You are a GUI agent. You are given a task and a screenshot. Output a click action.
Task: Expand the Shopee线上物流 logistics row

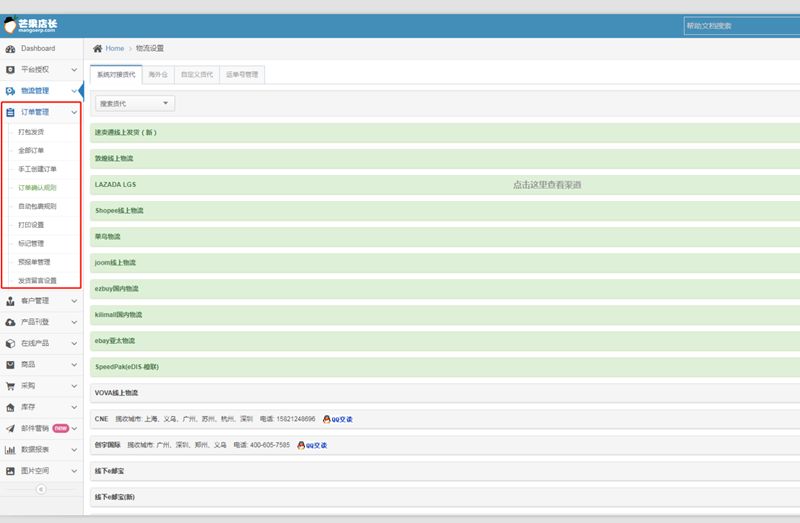coord(445,211)
